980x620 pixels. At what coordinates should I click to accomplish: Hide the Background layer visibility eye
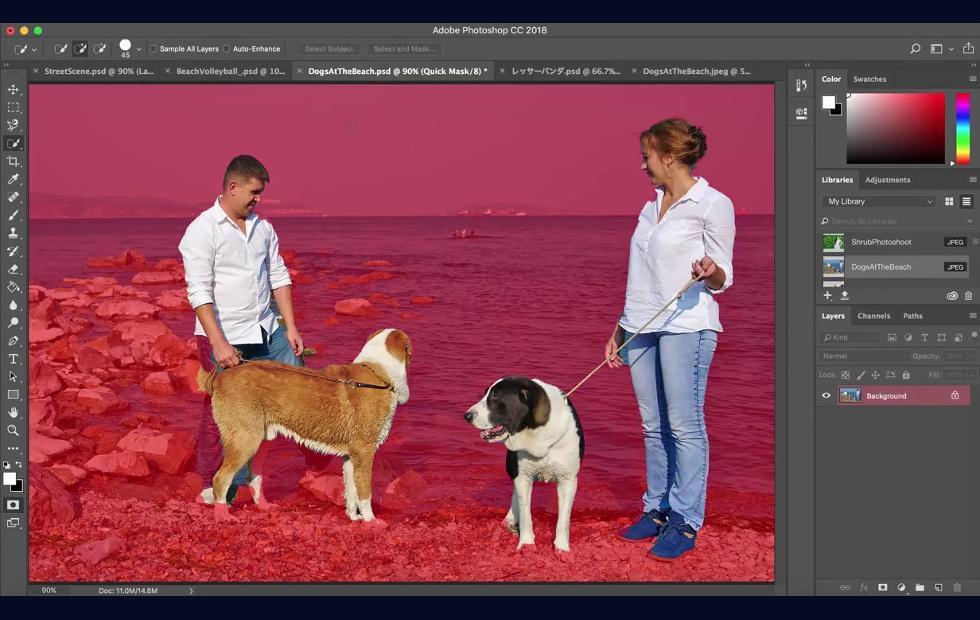pos(826,396)
